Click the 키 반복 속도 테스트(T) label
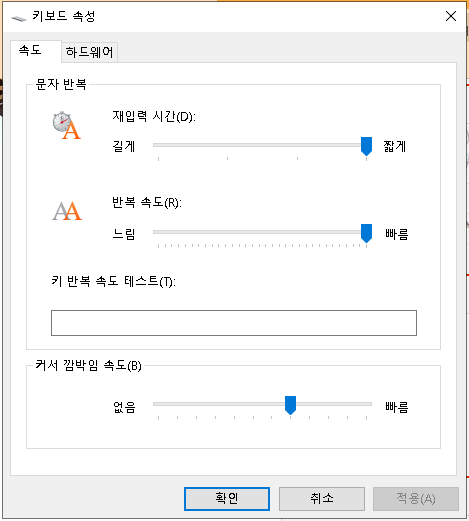 [x=113, y=281]
